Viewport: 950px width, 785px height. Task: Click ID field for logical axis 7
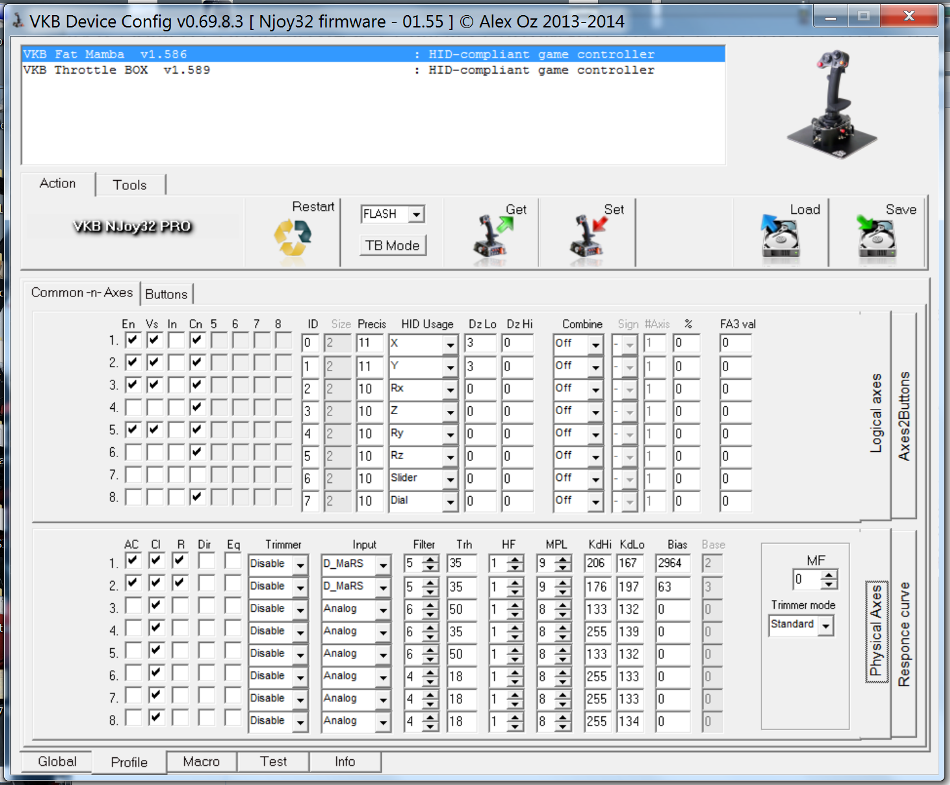tap(310, 478)
